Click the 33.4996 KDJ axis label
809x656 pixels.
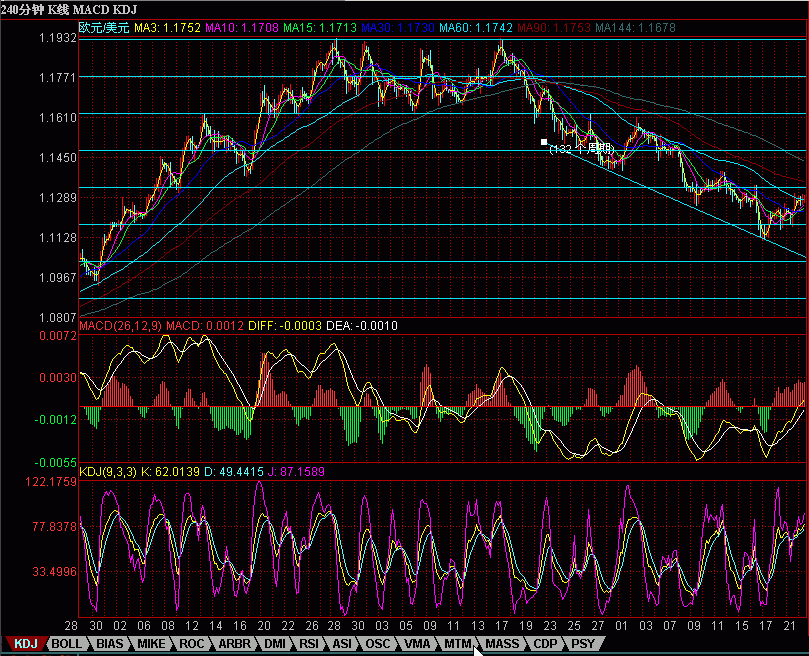tap(54, 571)
